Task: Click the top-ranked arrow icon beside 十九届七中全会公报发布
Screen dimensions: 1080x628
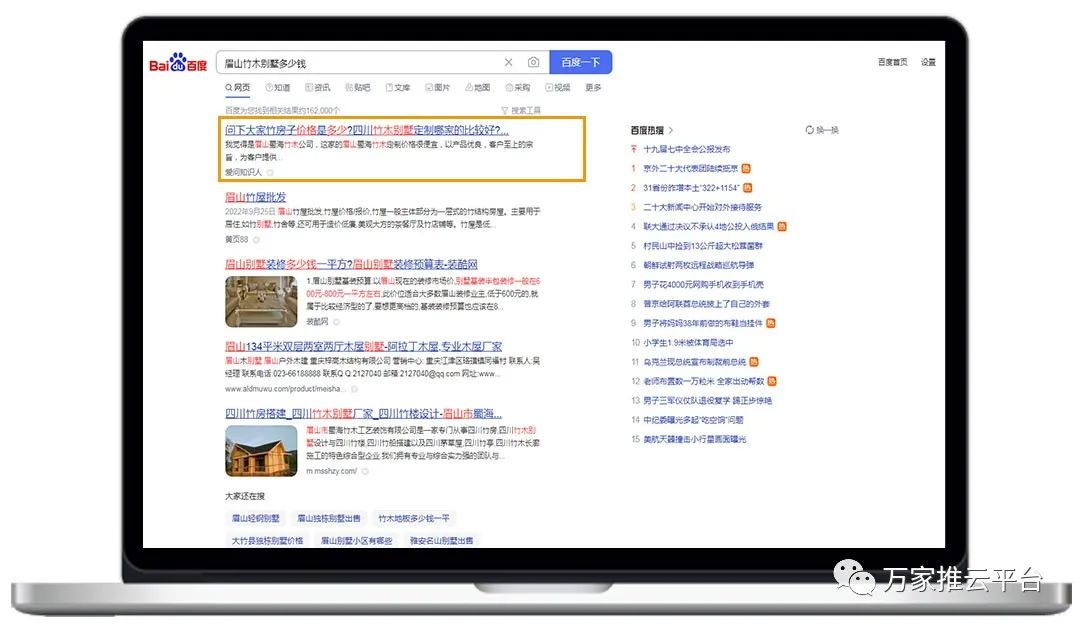Action: [633, 150]
